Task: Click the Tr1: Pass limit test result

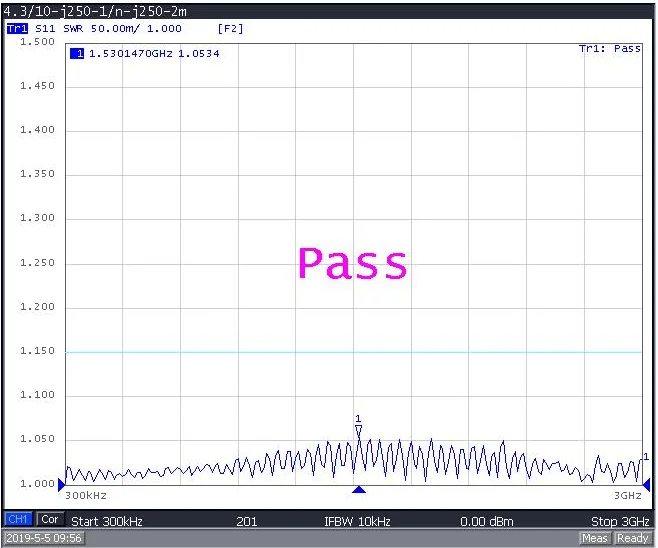Action: click(610, 48)
